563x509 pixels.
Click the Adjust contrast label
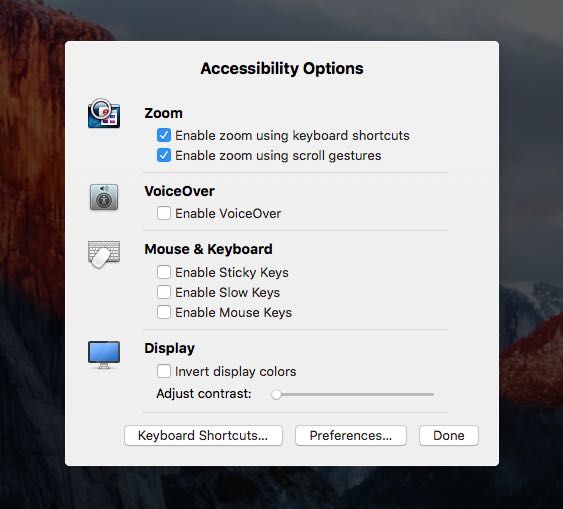pyautogui.click(x=204, y=394)
